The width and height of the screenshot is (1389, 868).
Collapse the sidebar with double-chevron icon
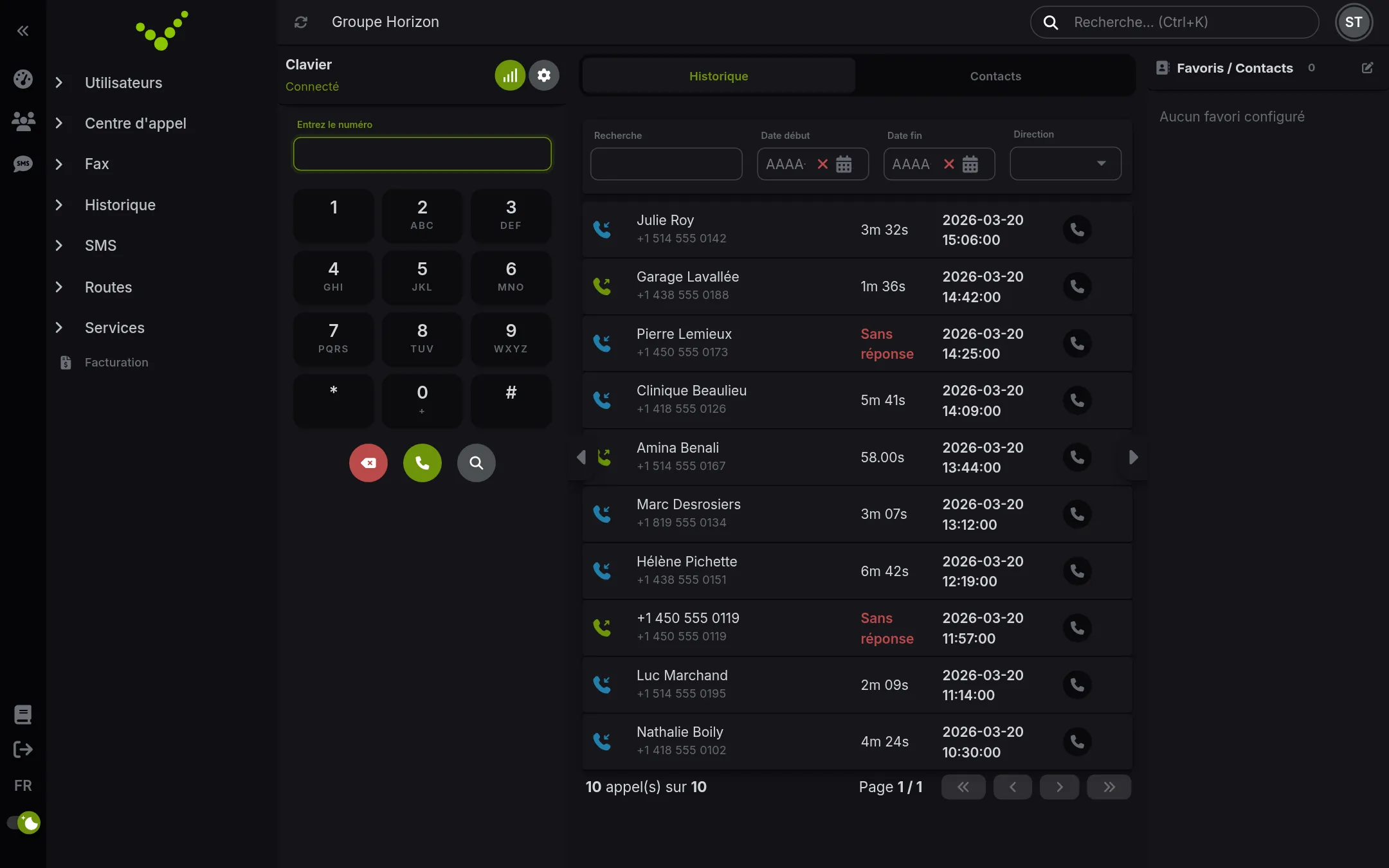pyautogui.click(x=23, y=30)
